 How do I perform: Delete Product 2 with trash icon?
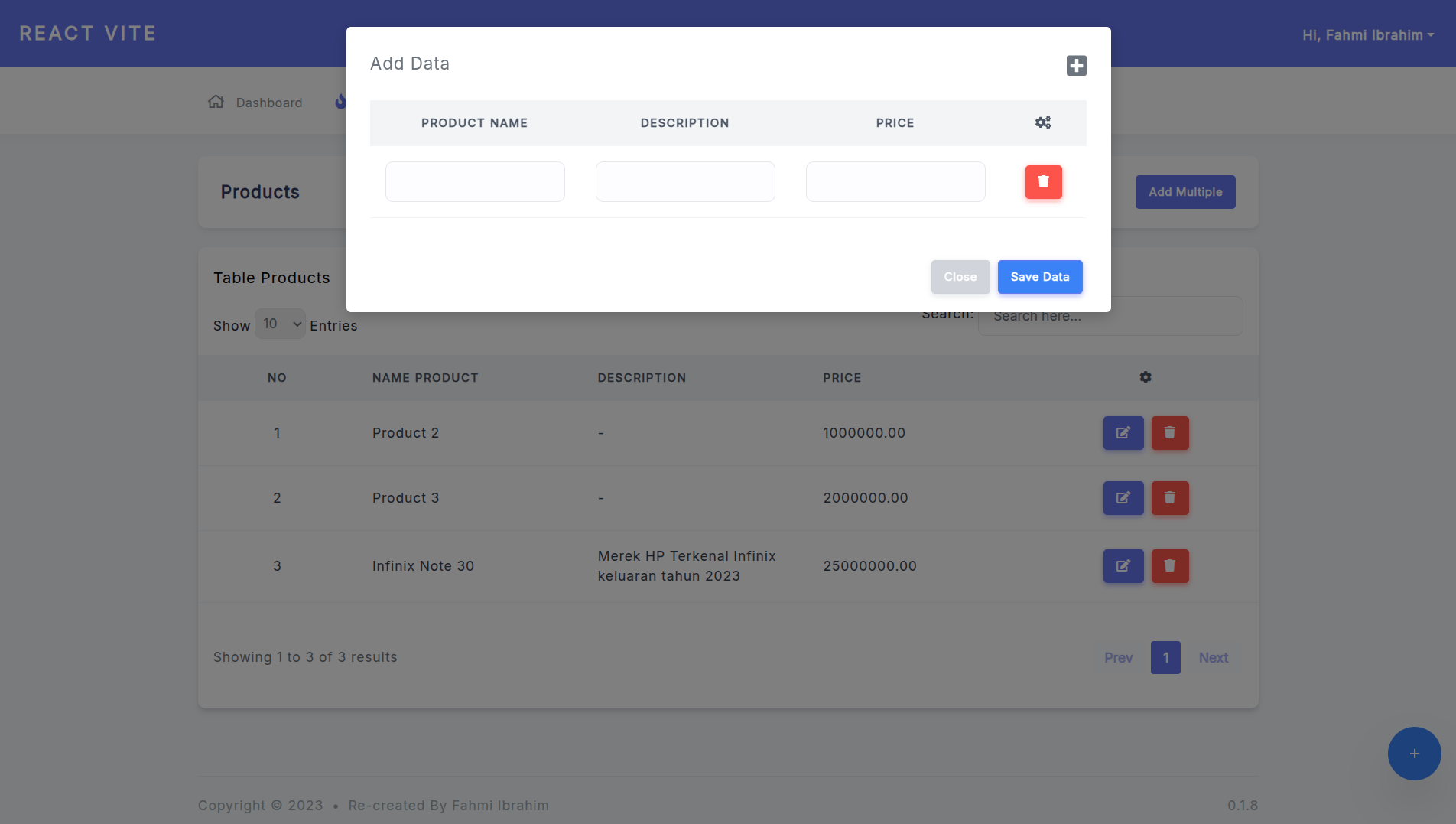1169,433
